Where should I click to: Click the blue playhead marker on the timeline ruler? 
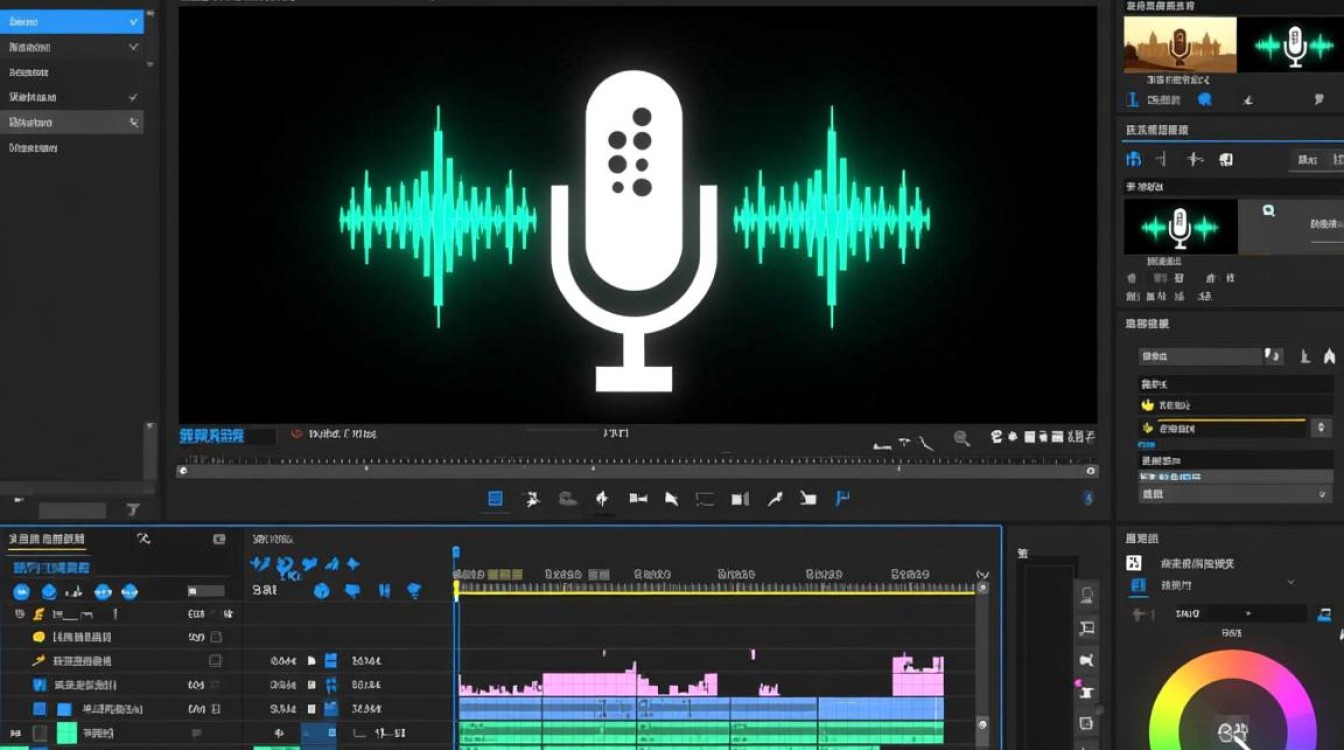coord(456,552)
